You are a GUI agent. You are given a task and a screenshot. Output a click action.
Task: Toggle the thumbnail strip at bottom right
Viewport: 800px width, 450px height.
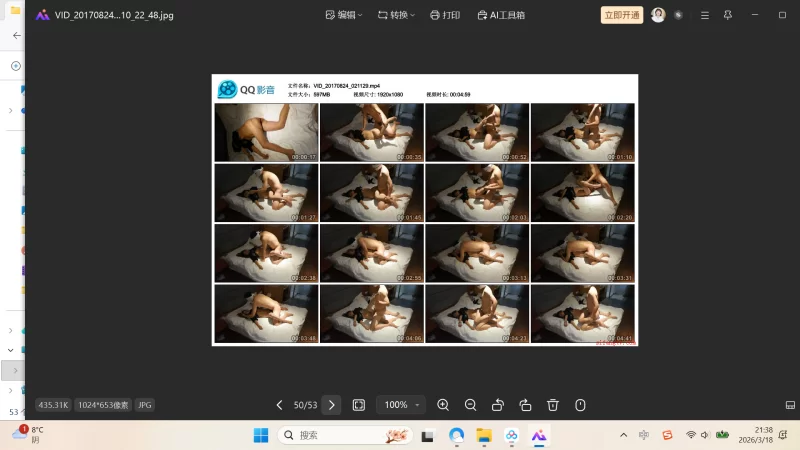tap(790, 405)
